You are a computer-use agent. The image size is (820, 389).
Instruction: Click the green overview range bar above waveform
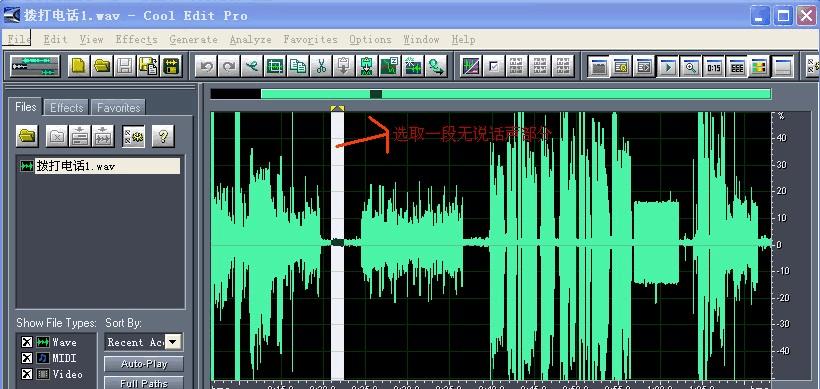tap(516, 94)
